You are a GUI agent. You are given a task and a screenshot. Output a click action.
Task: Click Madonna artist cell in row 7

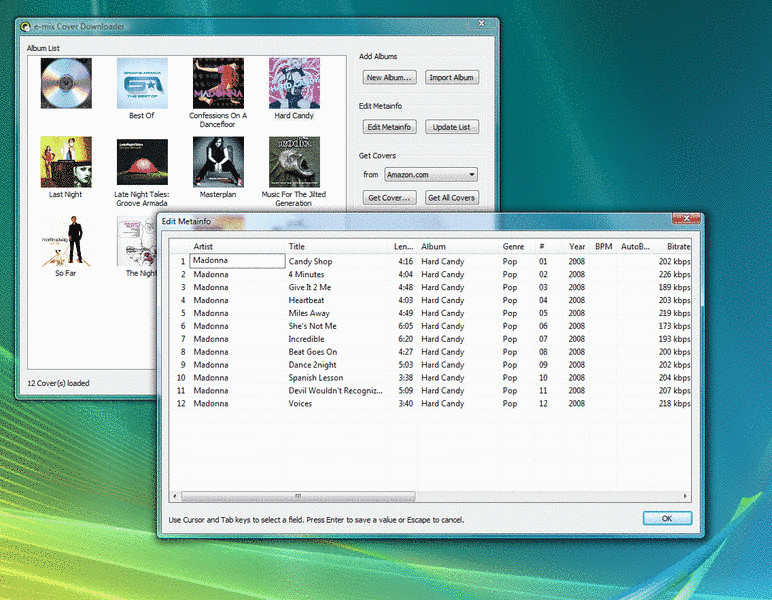coord(211,339)
